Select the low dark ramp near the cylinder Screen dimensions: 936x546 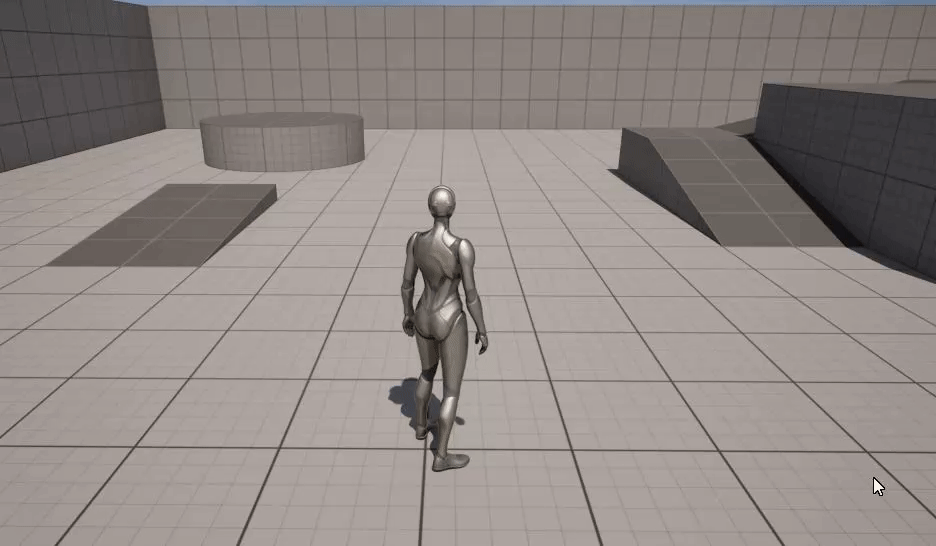click(163, 225)
